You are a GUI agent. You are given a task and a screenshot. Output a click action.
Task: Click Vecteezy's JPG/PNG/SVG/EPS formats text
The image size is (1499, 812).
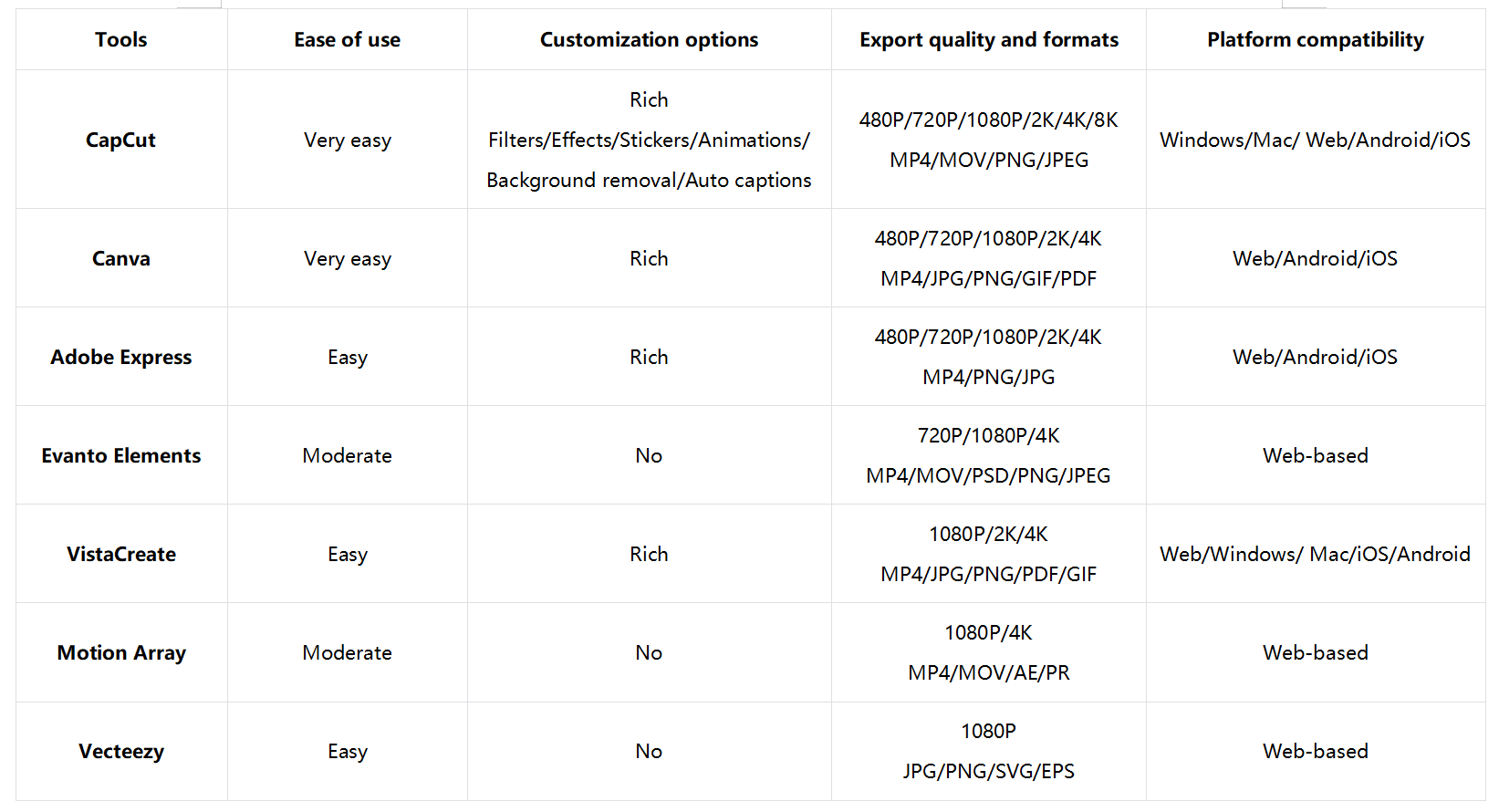[988, 772]
